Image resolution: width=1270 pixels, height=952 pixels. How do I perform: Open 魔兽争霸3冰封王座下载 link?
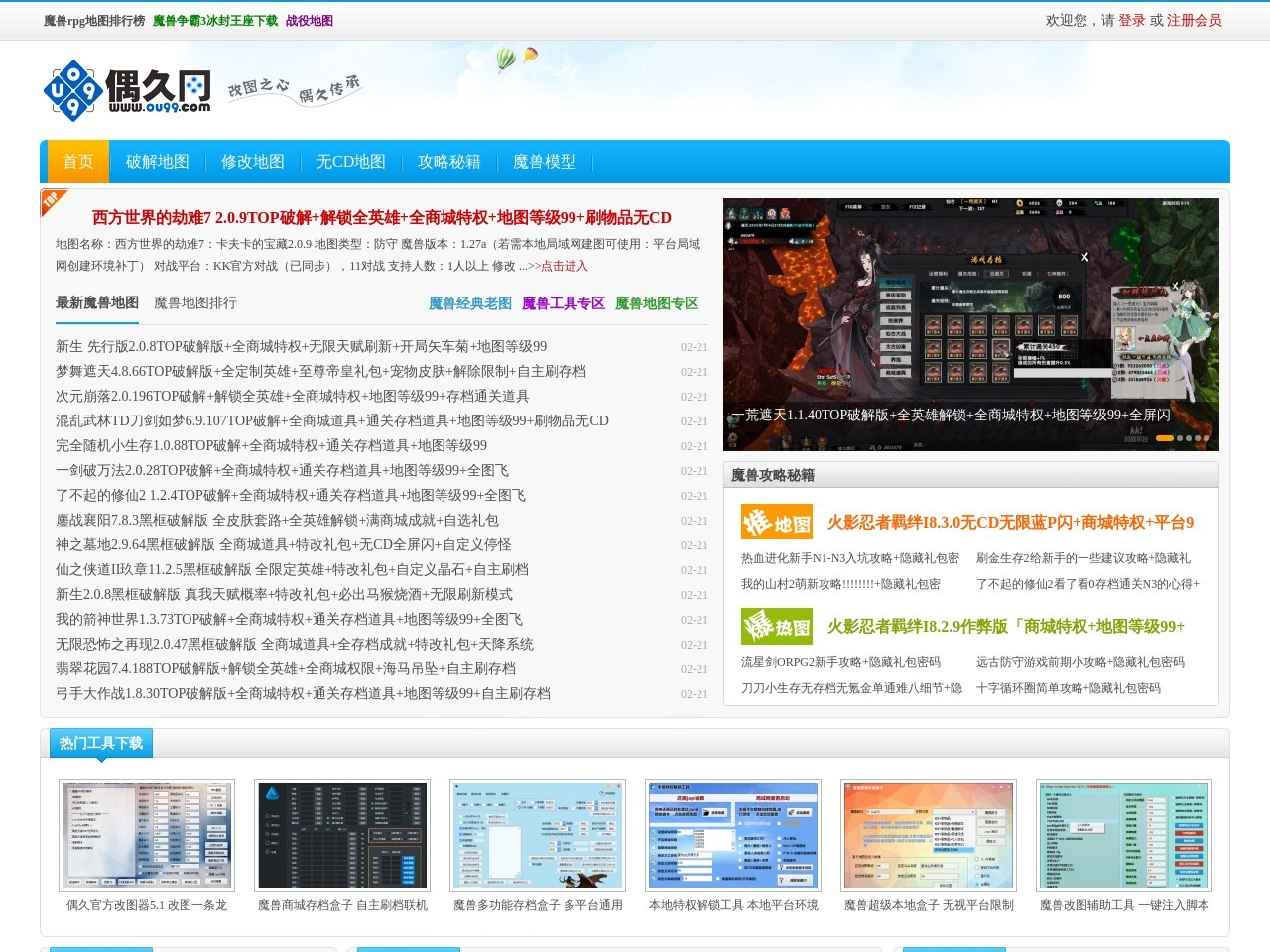[215, 20]
